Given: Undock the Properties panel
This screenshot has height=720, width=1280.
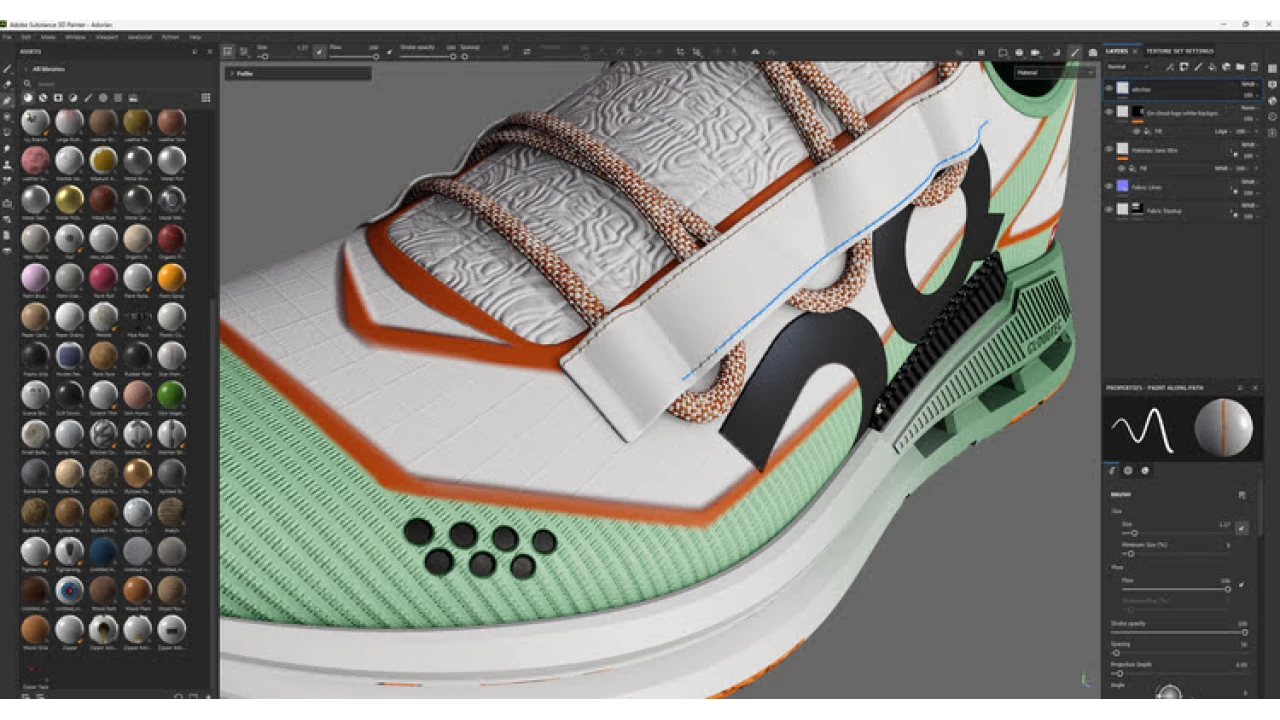Looking at the screenshot, I should pos(1241,387).
